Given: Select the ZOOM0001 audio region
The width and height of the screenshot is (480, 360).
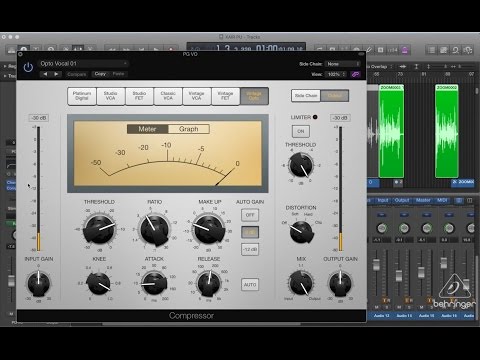Looking at the screenshot, I should [391, 131].
